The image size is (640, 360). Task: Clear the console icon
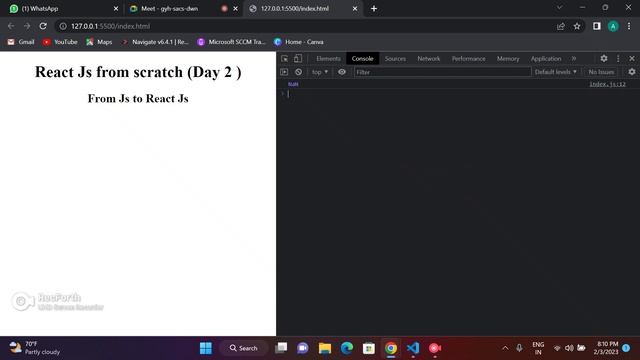coord(298,72)
